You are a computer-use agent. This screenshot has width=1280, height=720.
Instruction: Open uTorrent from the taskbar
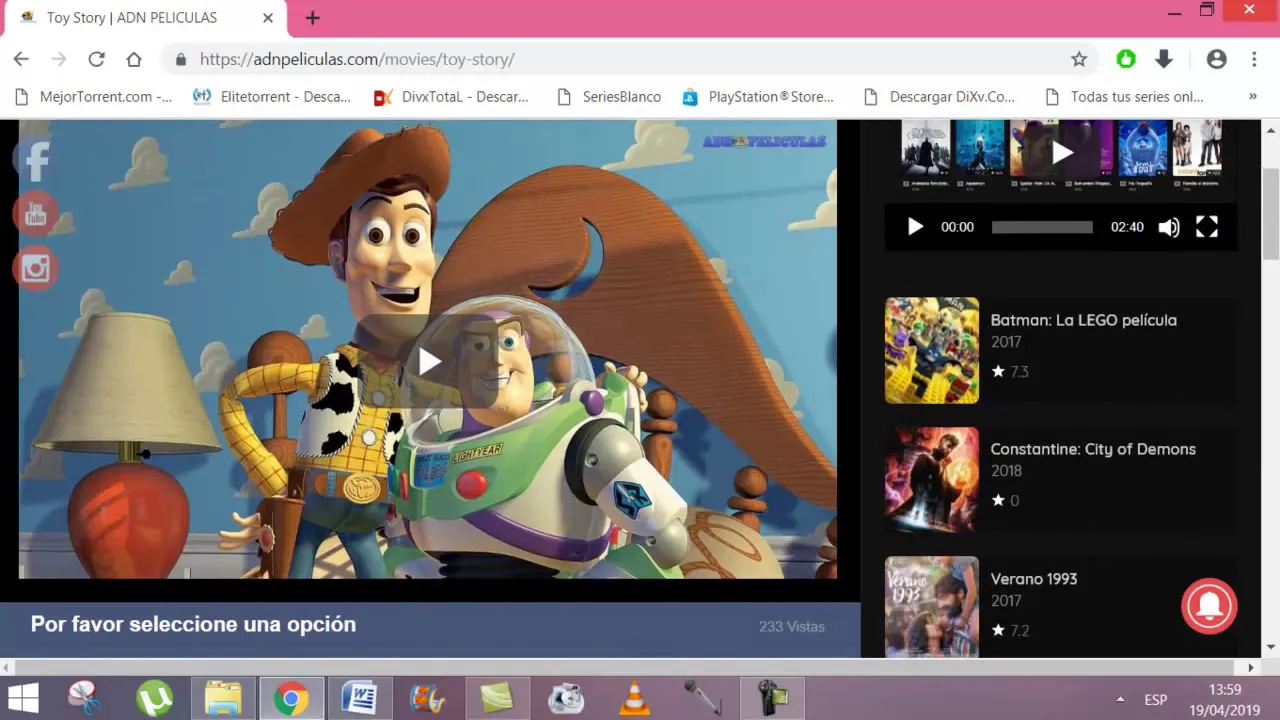click(x=154, y=698)
